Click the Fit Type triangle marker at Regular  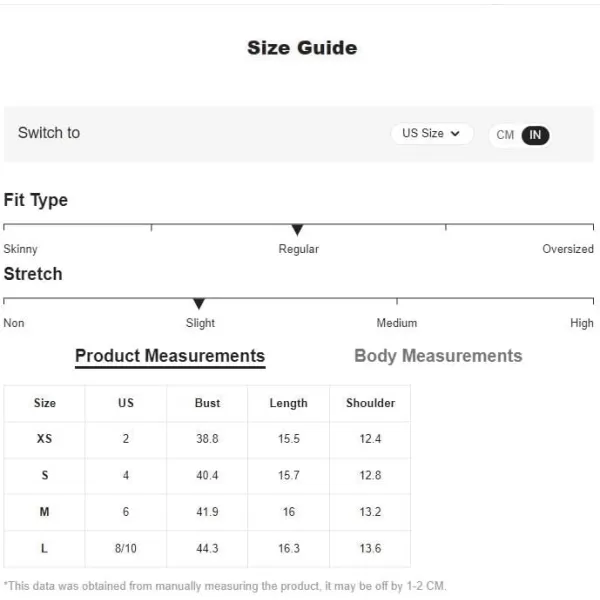[x=297, y=230]
